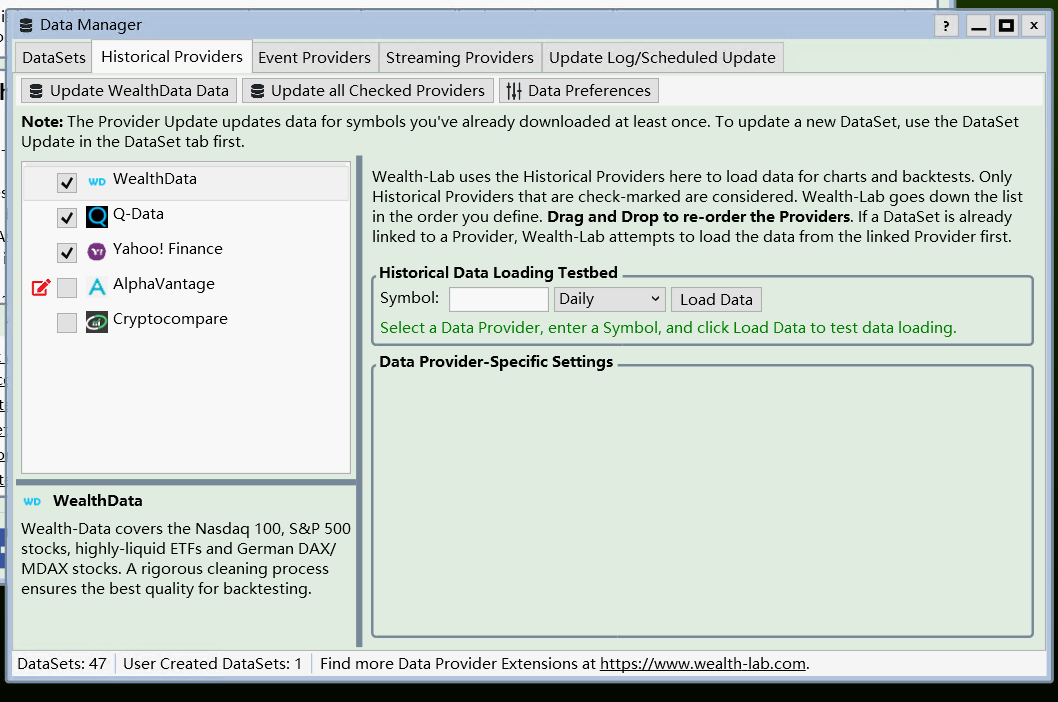This screenshot has width=1058, height=702.
Task: Click the AlphaVantage letter A icon
Action: [x=96, y=287]
